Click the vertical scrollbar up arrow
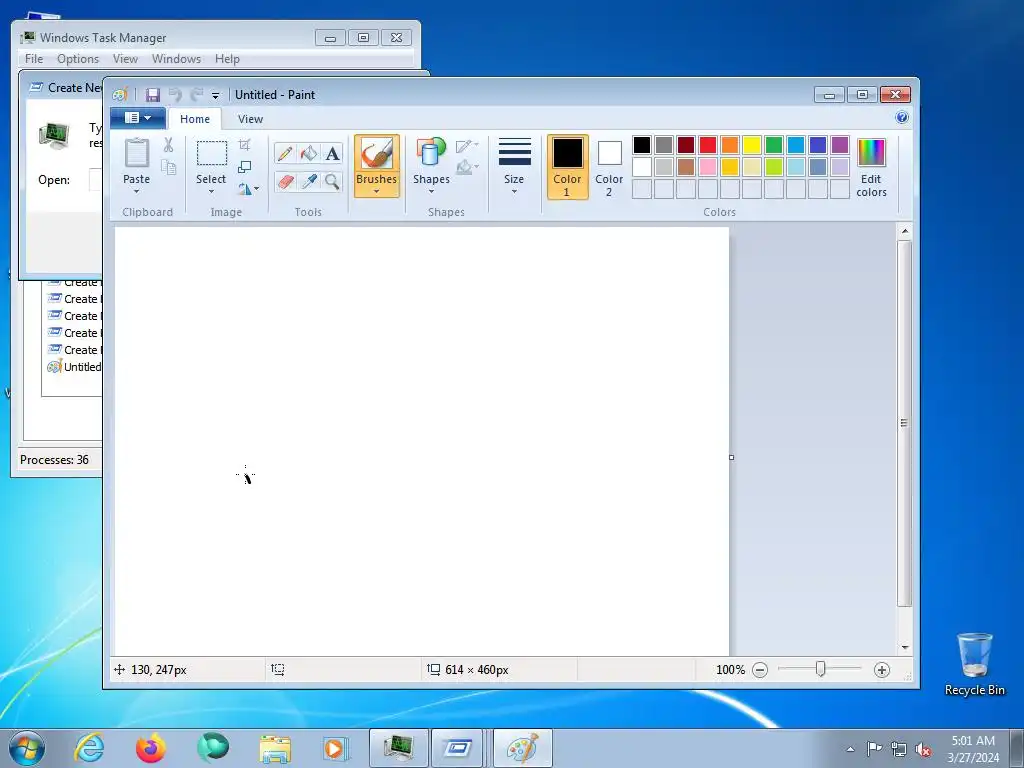 pyautogui.click(x=904, y=231)
